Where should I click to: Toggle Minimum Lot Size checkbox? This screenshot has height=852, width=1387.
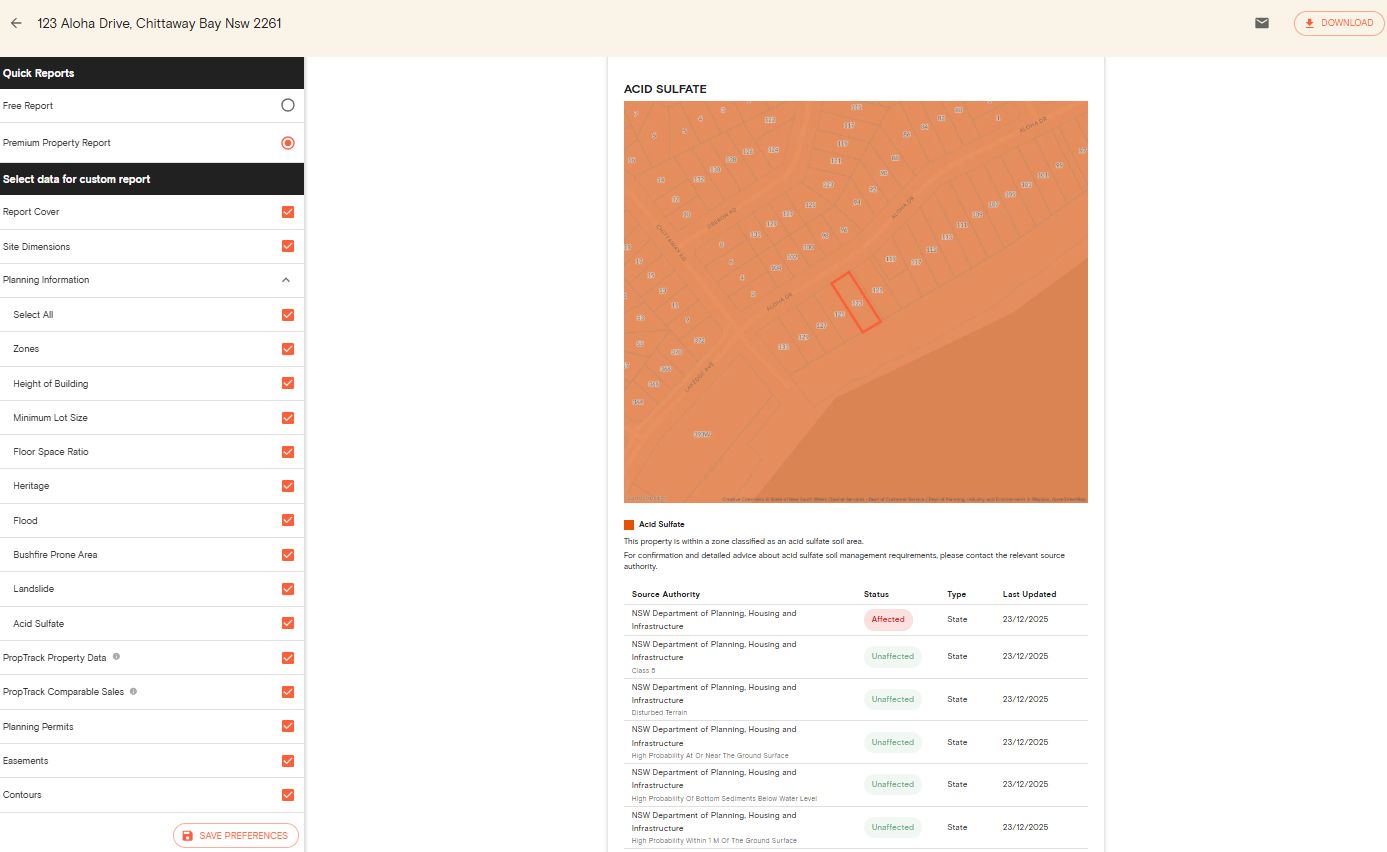(288, 418)
